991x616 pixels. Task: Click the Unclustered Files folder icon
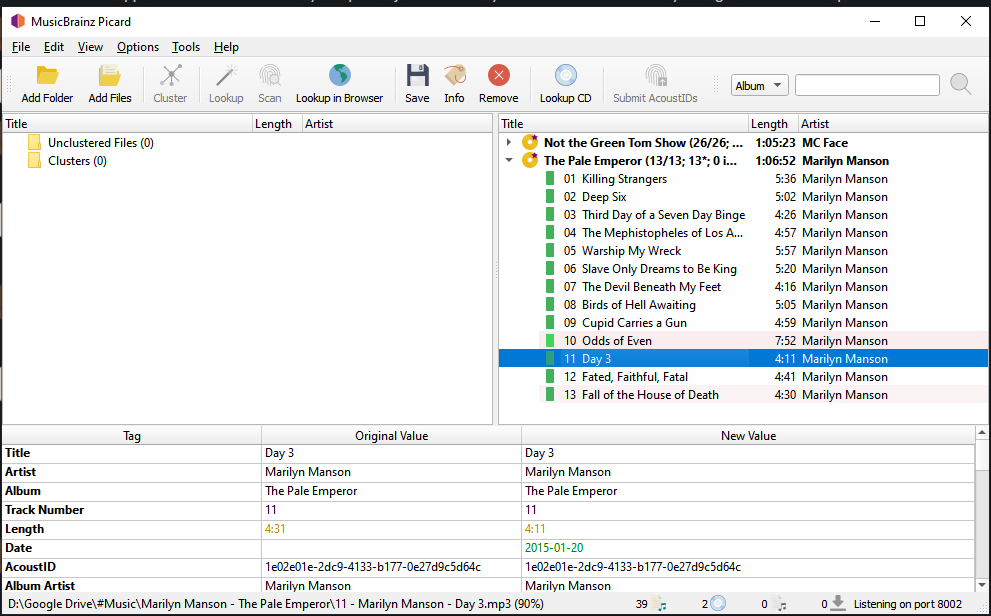[x=34, y=143]
